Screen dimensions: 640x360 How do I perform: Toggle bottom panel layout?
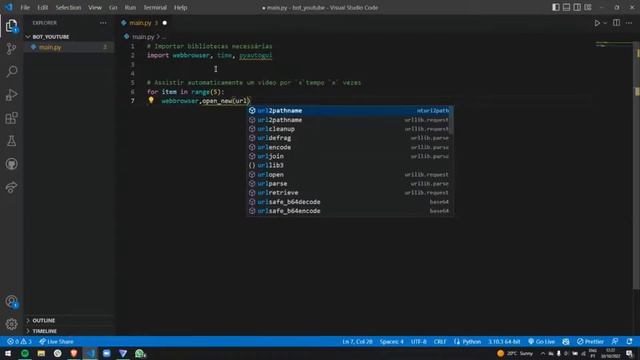click(566, 7)
